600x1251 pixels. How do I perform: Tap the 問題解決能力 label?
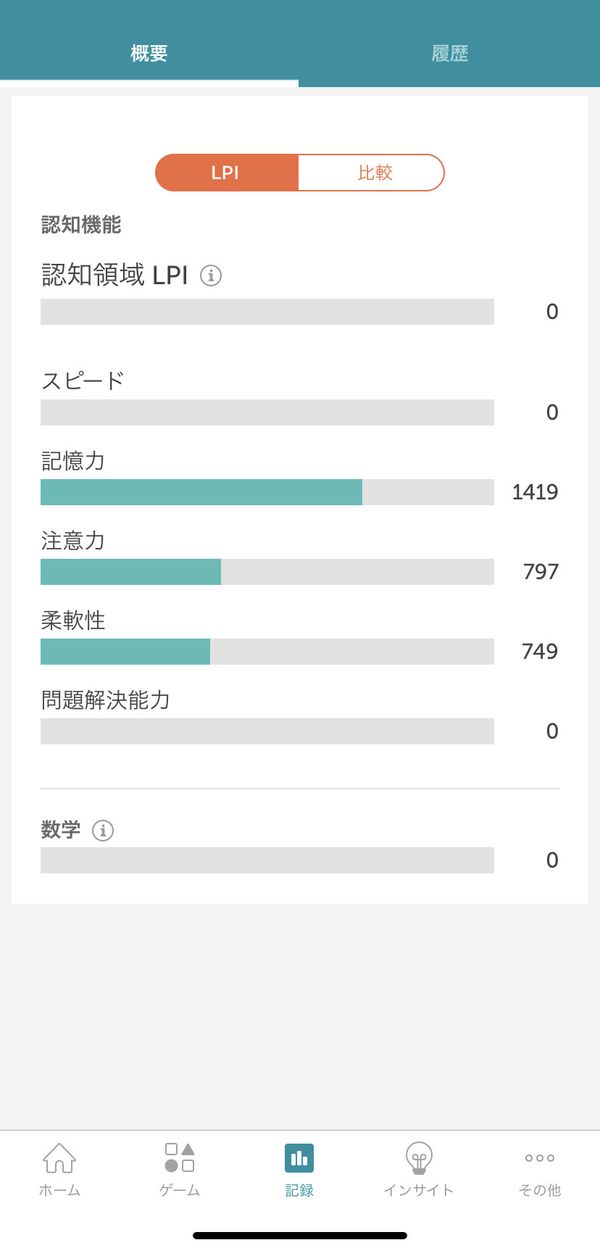point(105,700)
